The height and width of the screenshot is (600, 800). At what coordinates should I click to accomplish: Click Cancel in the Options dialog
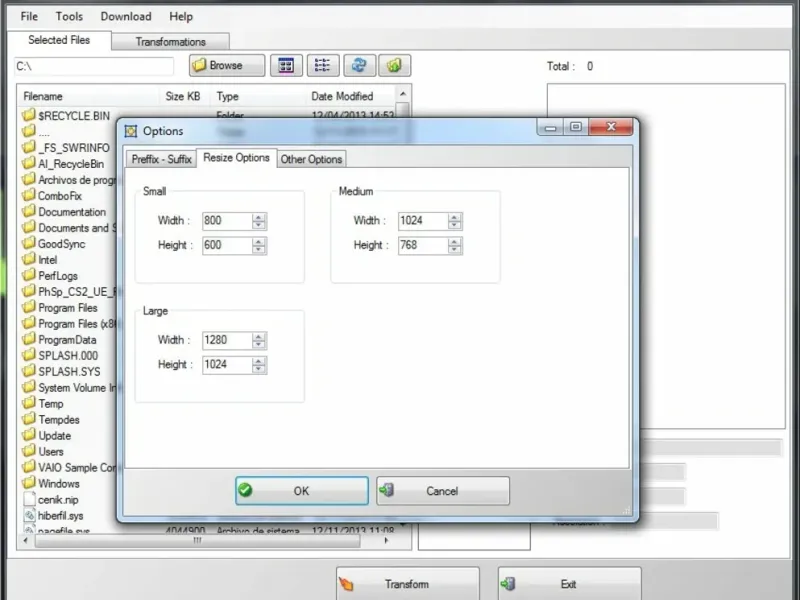[x=442, y=491]
